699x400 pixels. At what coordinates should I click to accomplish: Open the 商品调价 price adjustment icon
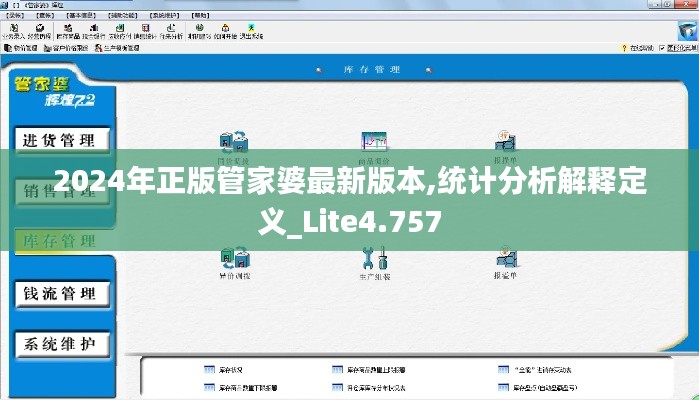click(x=374, y=141)
